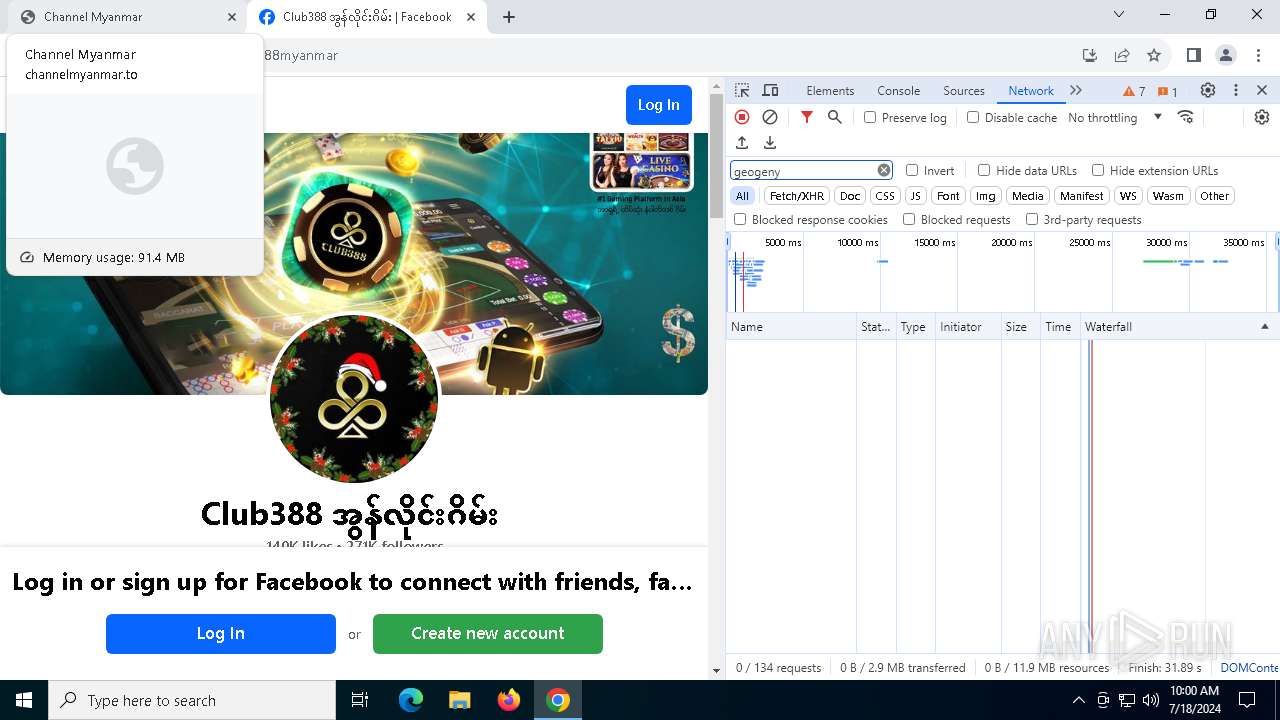This screenshot has width=1280, height=720.
Task: Select the inspect element picker icon
Action: tap(742, 90)
